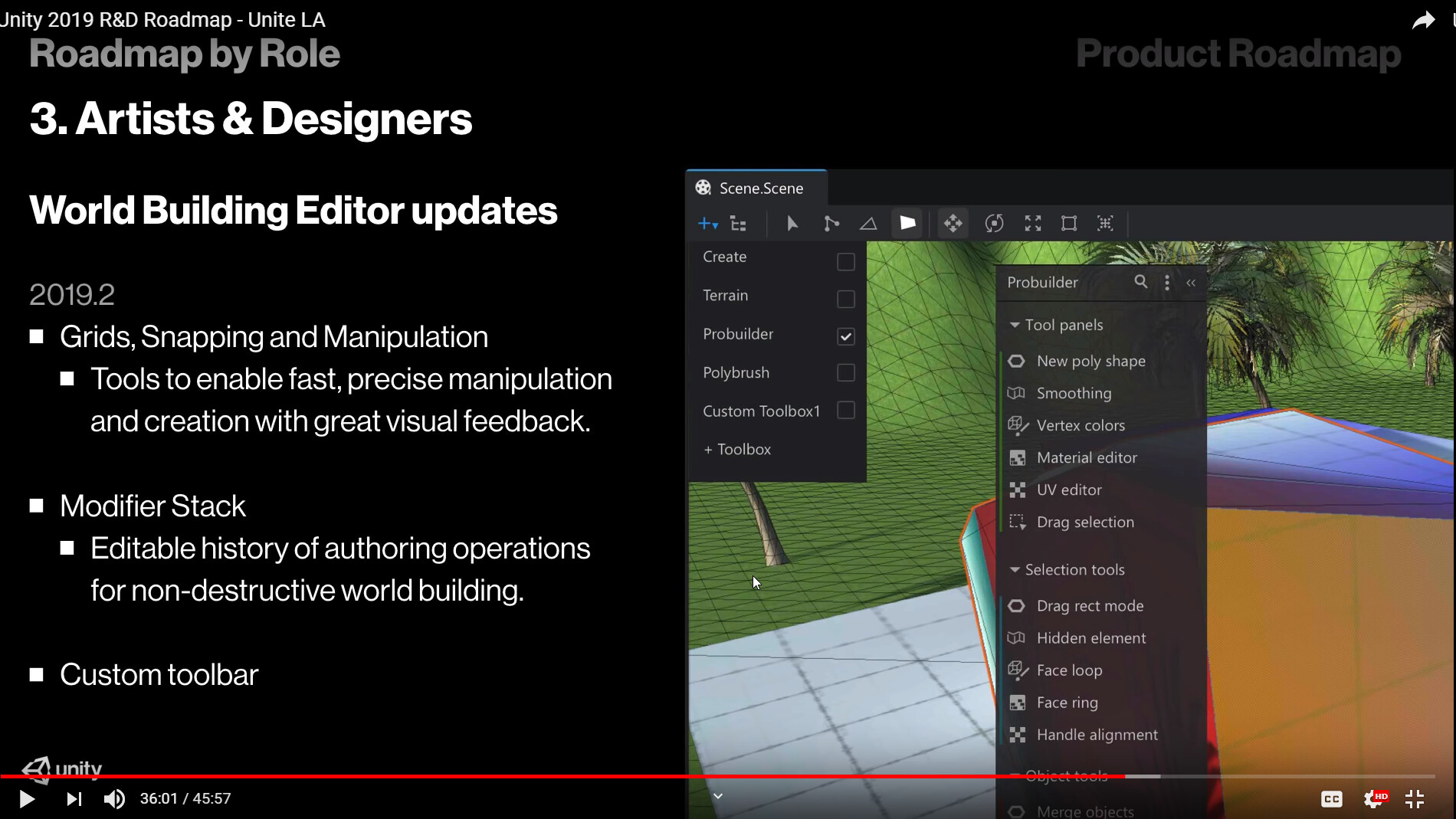This screenshot has width=1456, height=819.
Task: Click the Probuilder panel title
Action: pos(1042,282)
